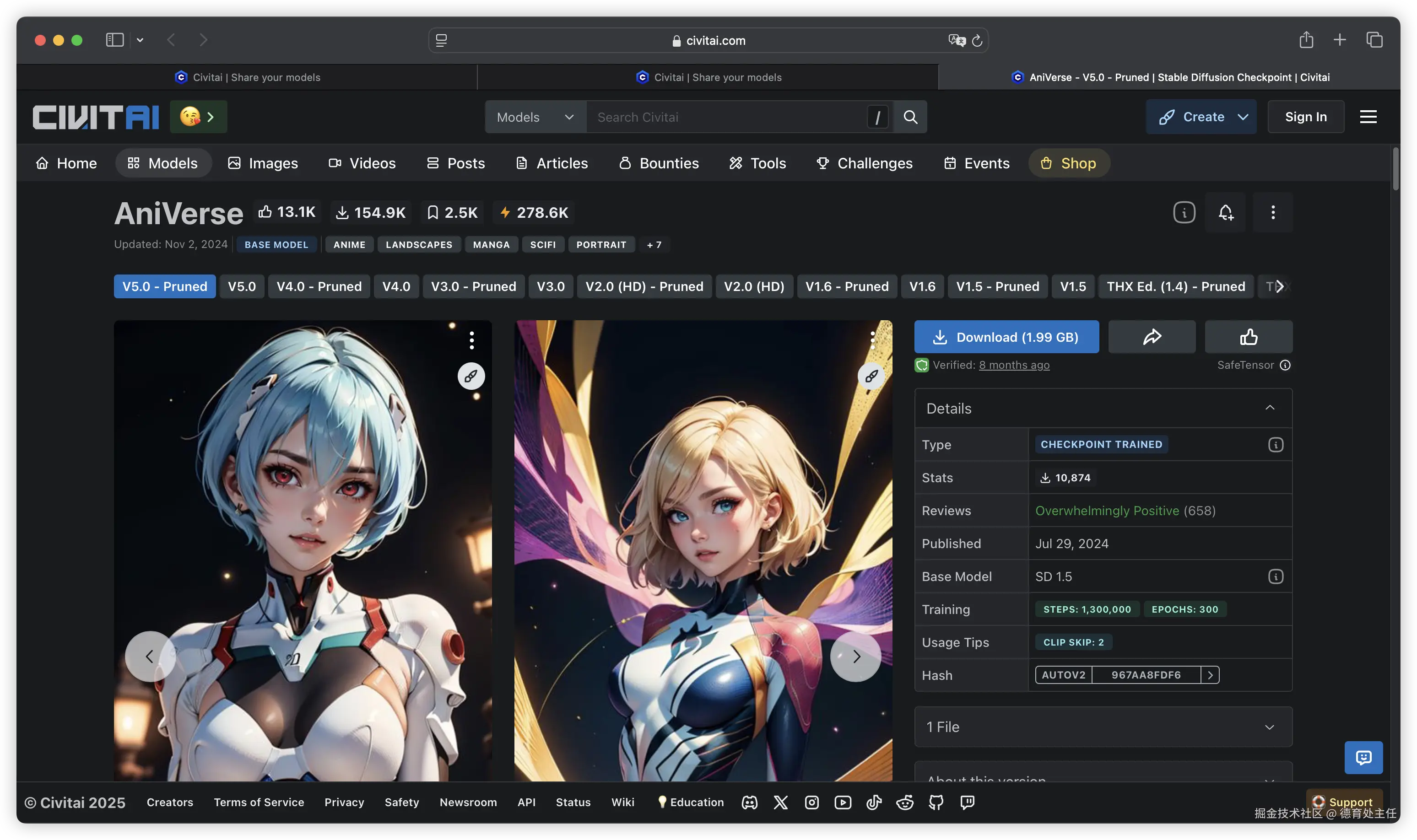This screenshot has height=840, width=1417.
Task: Open the blue feedback chat button
Action: pos(1363,757)
